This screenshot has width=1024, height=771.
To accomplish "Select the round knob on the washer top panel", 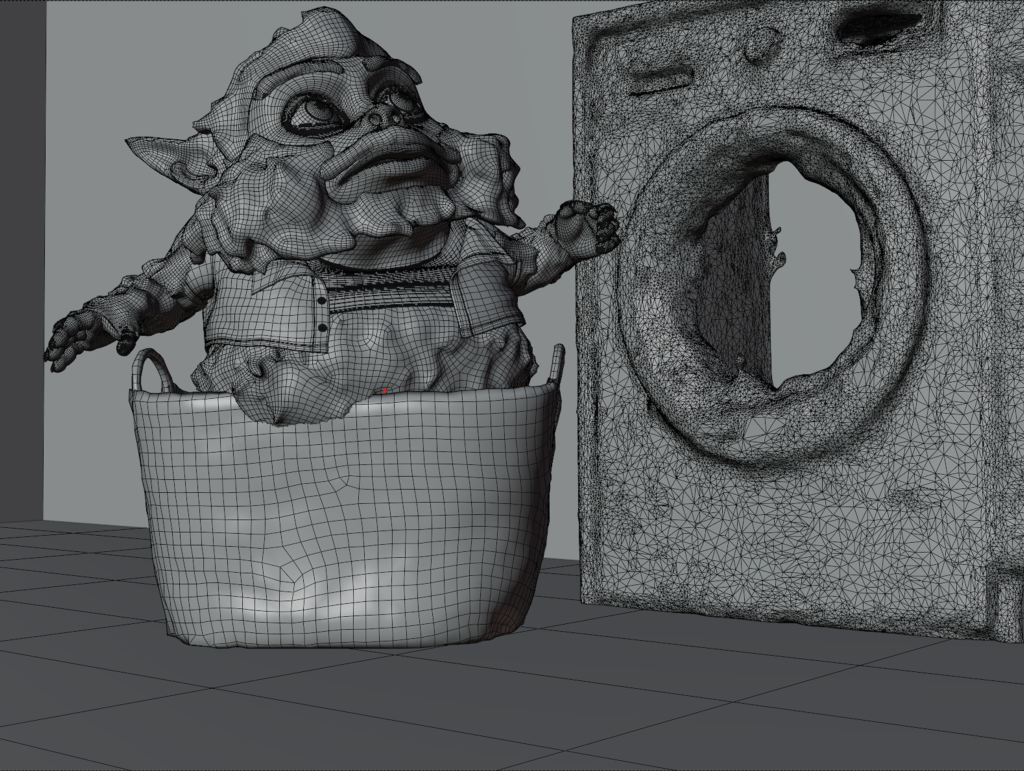I will [760, 42].
